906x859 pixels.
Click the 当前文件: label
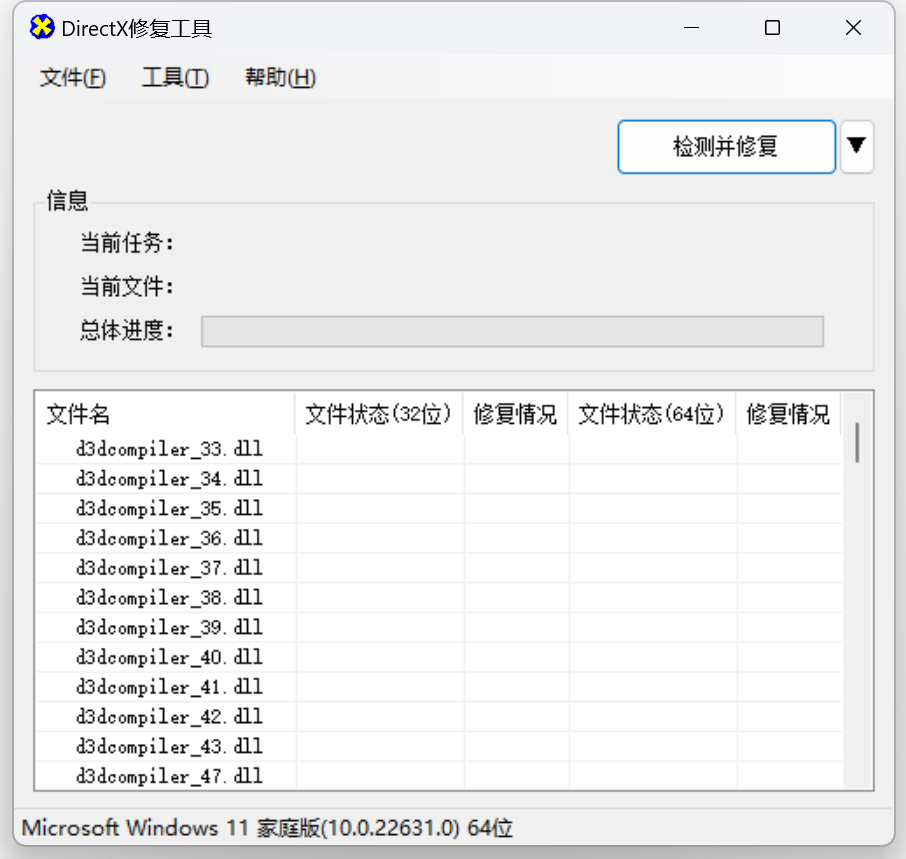point(127,287)
